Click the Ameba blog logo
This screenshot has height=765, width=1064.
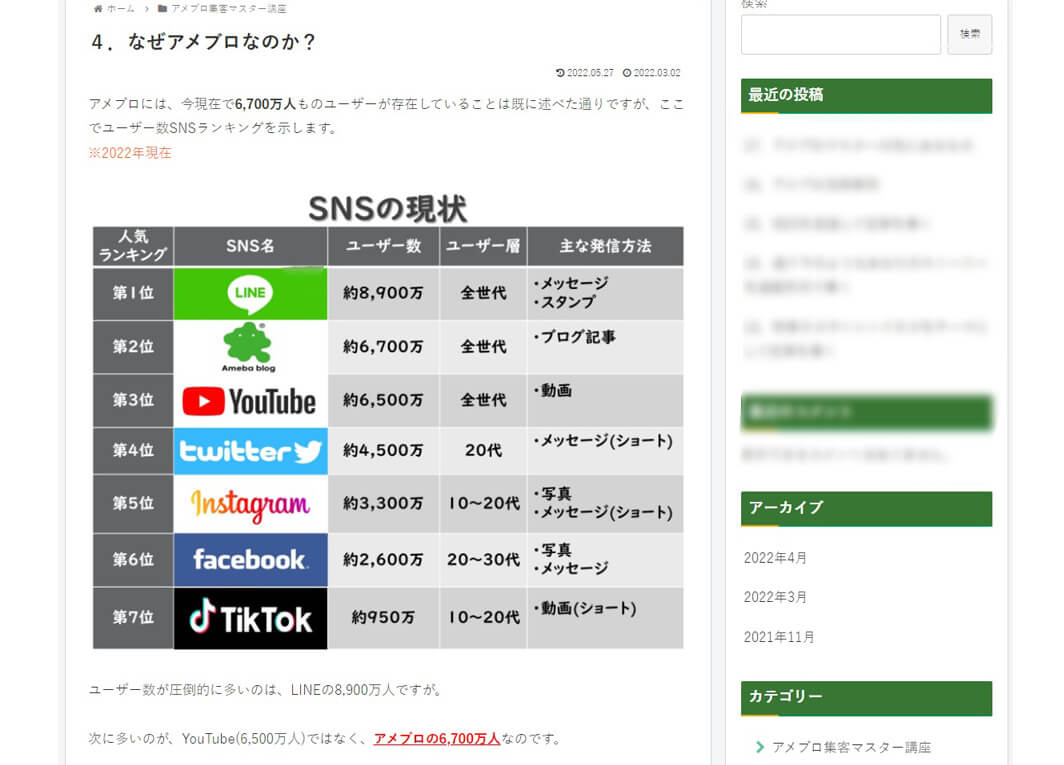coord(250,347)
